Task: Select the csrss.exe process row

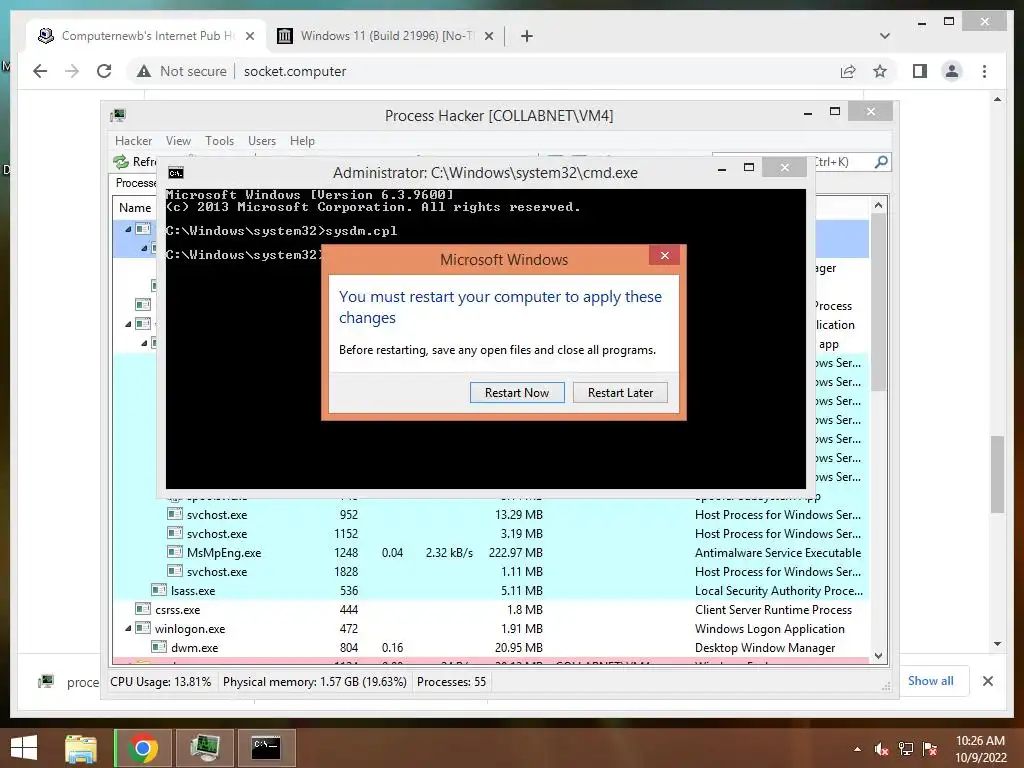Action: coord(490,609)
